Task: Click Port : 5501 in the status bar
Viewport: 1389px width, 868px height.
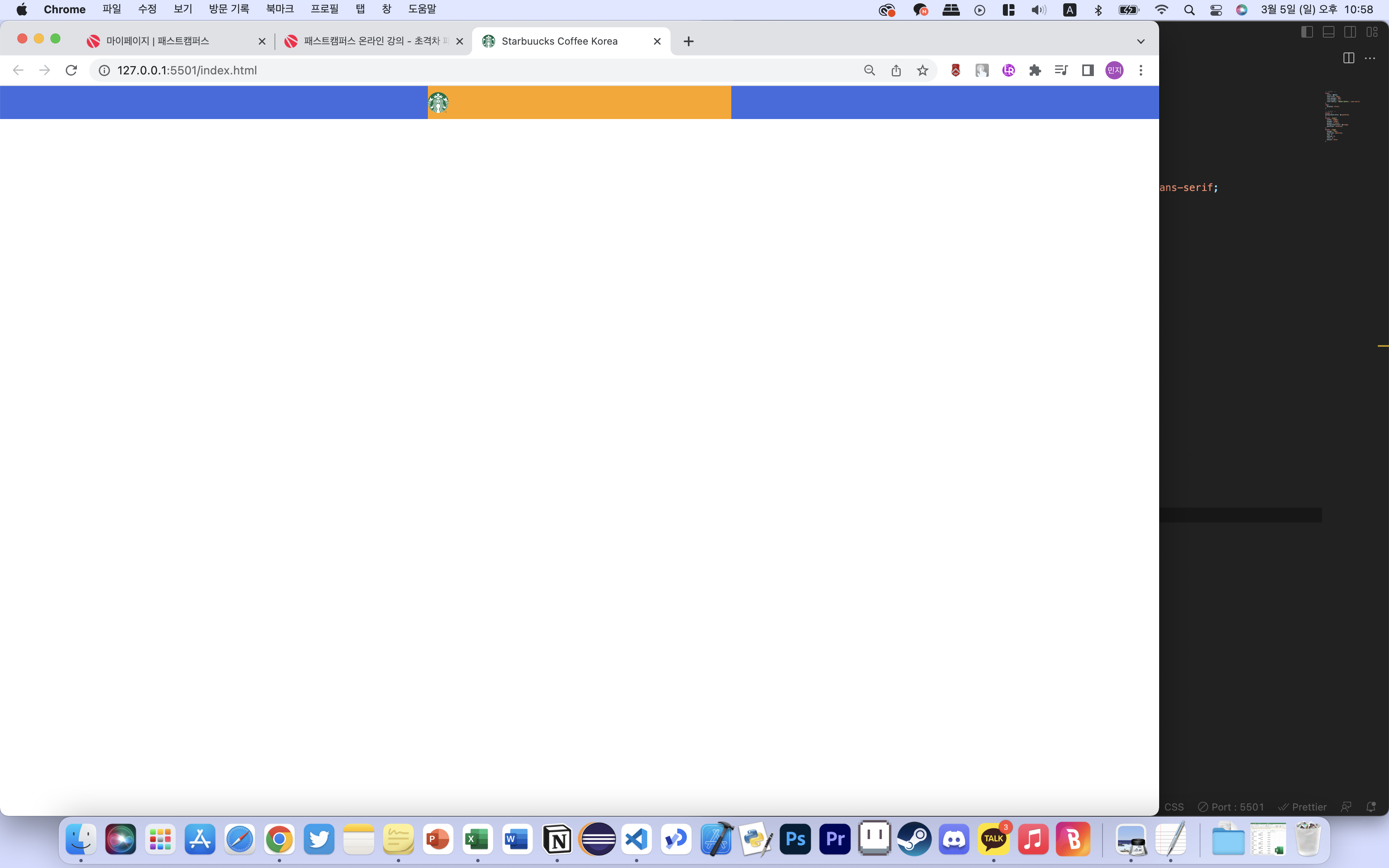Action: click(x=1231, y=806)
